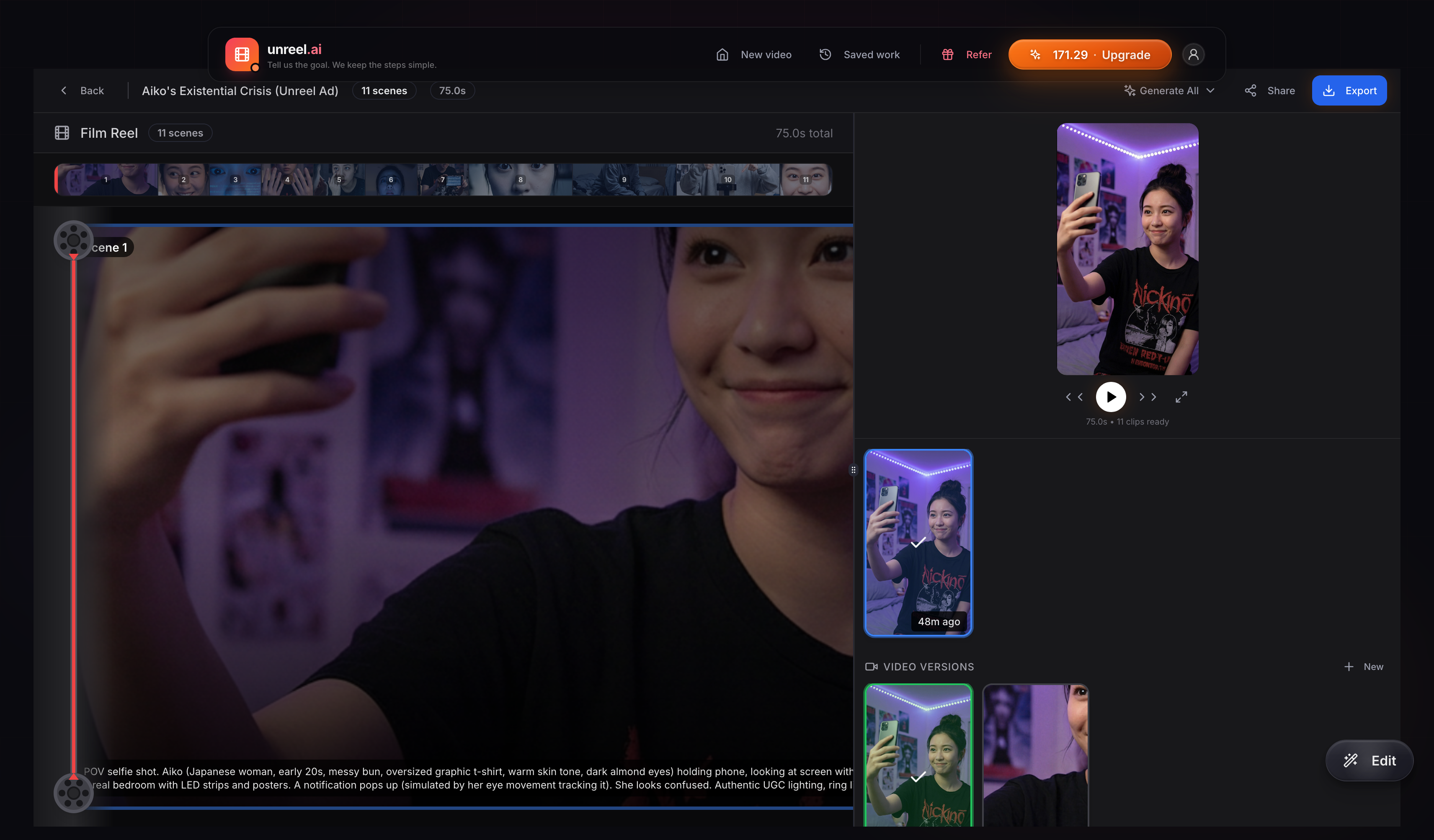Choose the second video version thumbnail
Screen dimensions: 1434x840
coord(1036,754)
